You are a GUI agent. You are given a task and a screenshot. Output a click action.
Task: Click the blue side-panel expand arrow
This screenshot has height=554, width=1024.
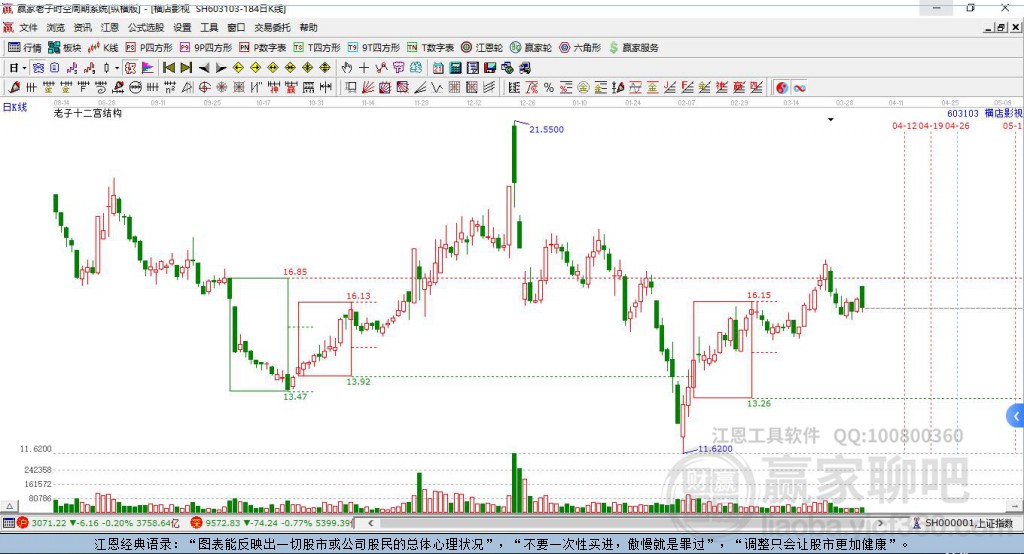coord(1016,416)
